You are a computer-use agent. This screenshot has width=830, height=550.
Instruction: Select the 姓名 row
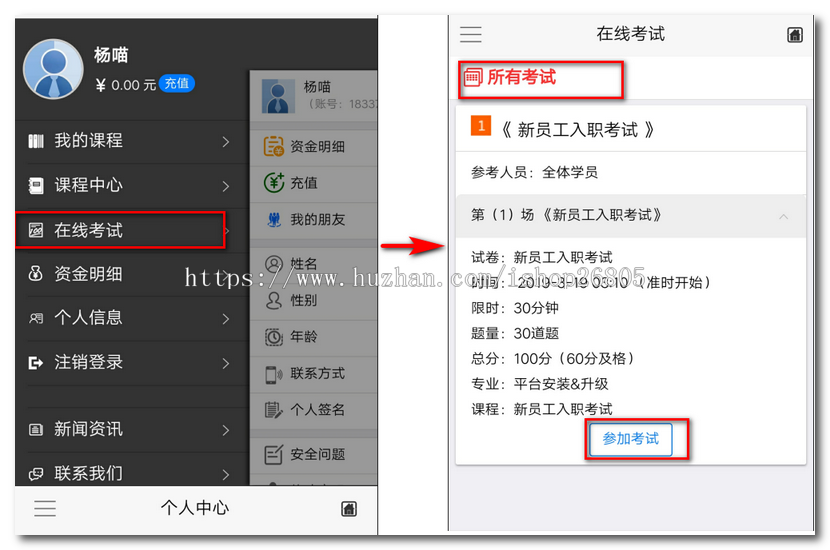pos(314,264)
